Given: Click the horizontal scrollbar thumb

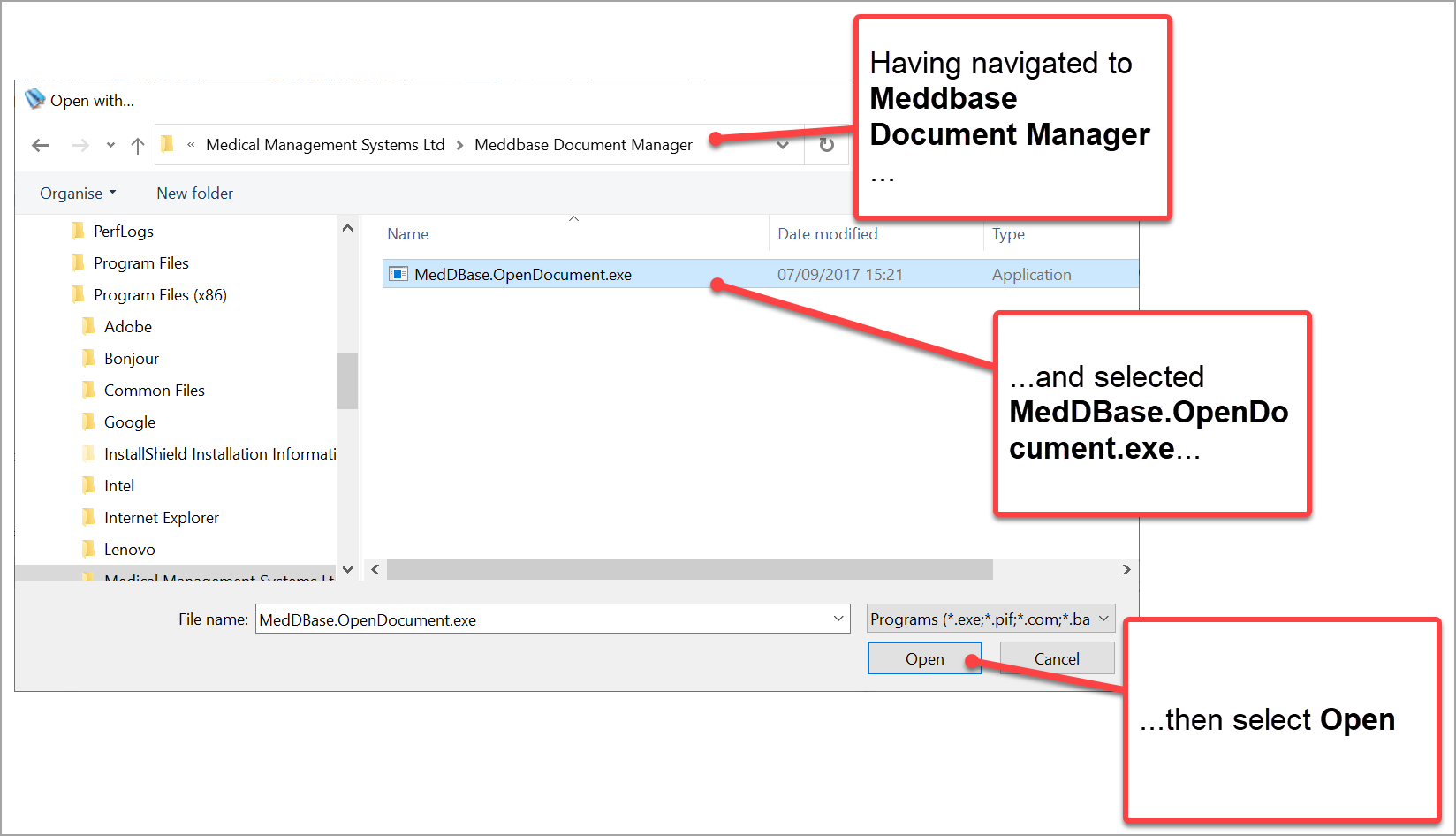Looking at the screenshot, I should [690, 570].
